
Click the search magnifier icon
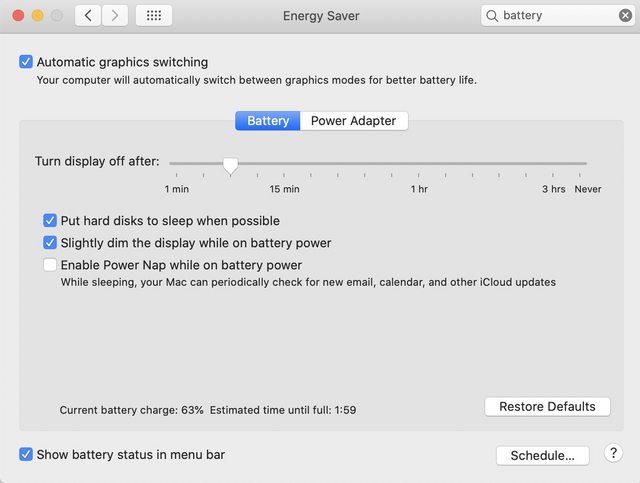[x=492, y=16]
